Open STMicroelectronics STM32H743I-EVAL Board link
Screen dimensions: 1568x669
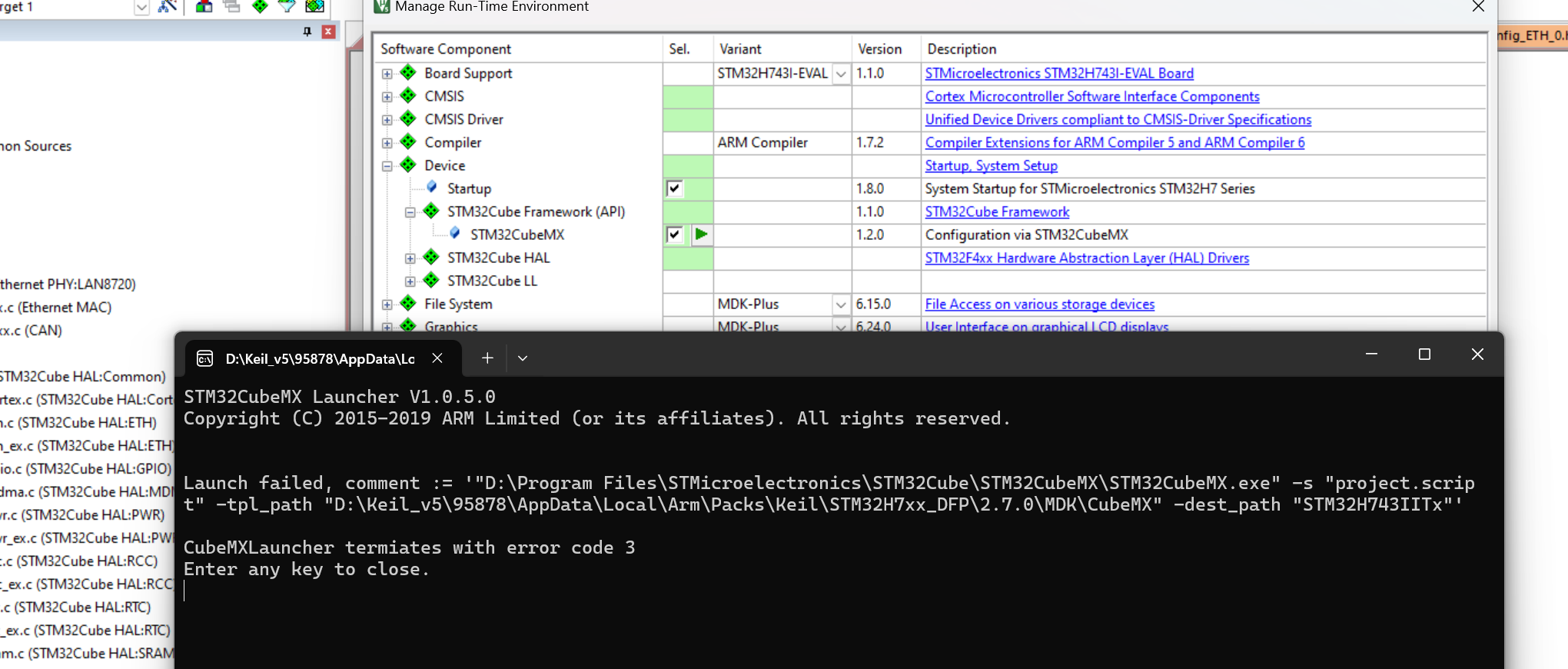pos(1059,73)
